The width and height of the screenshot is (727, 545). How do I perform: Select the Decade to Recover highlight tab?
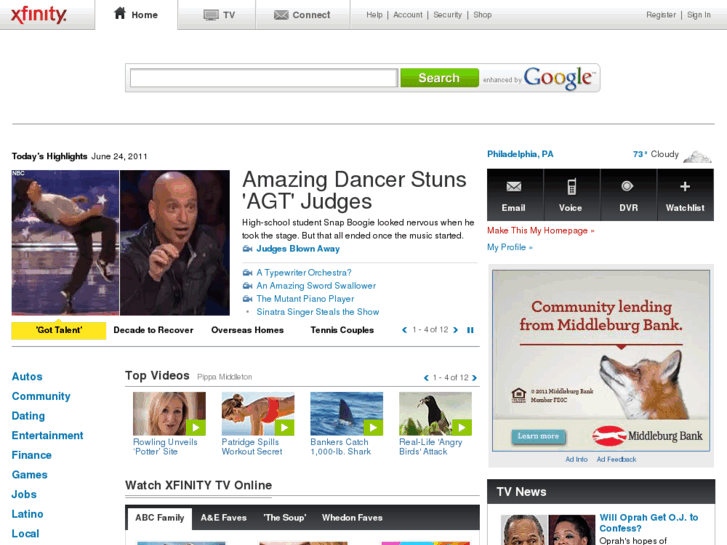[x=153, y=330]
